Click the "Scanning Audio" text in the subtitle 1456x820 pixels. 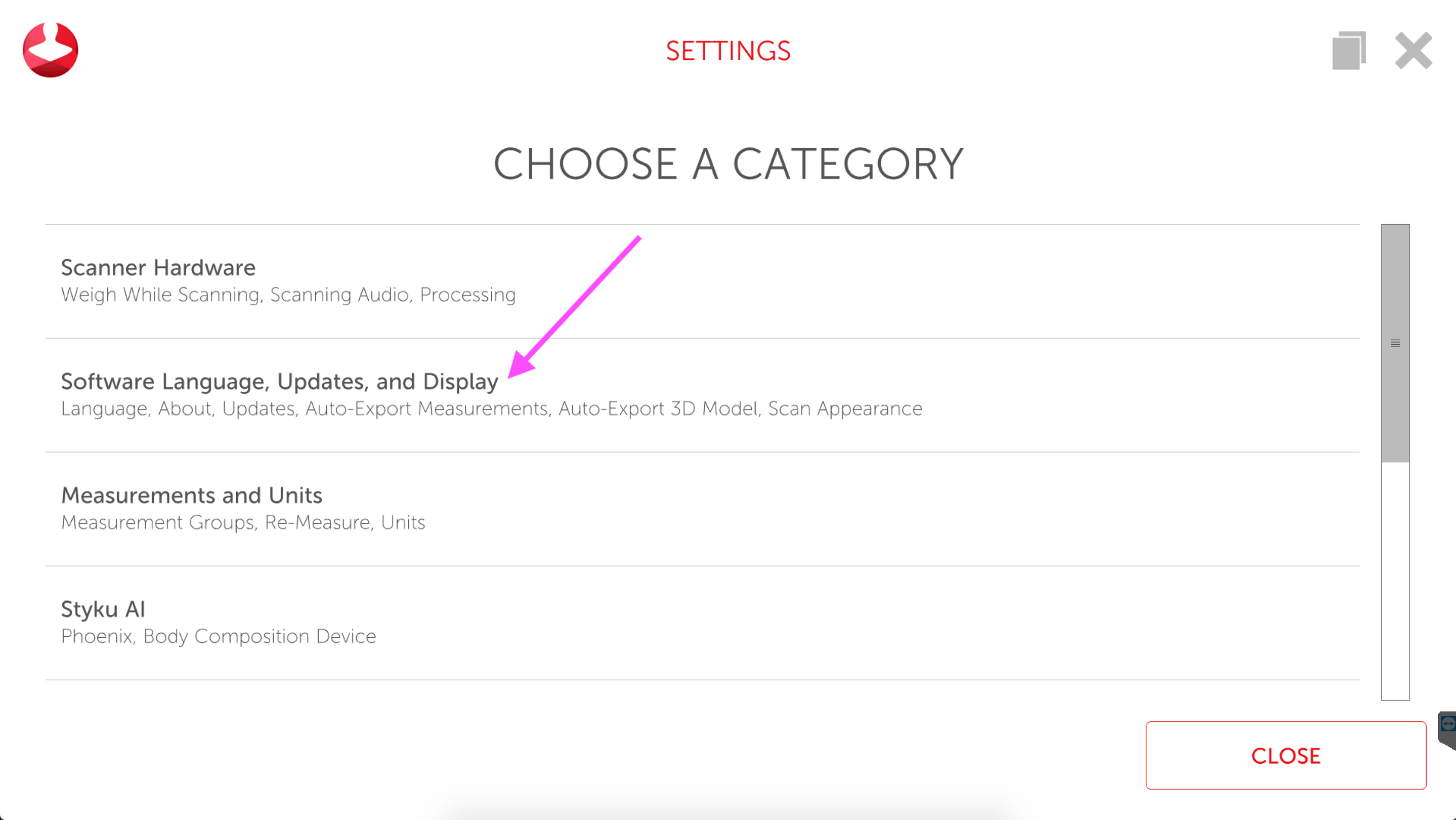click(341, 295)
